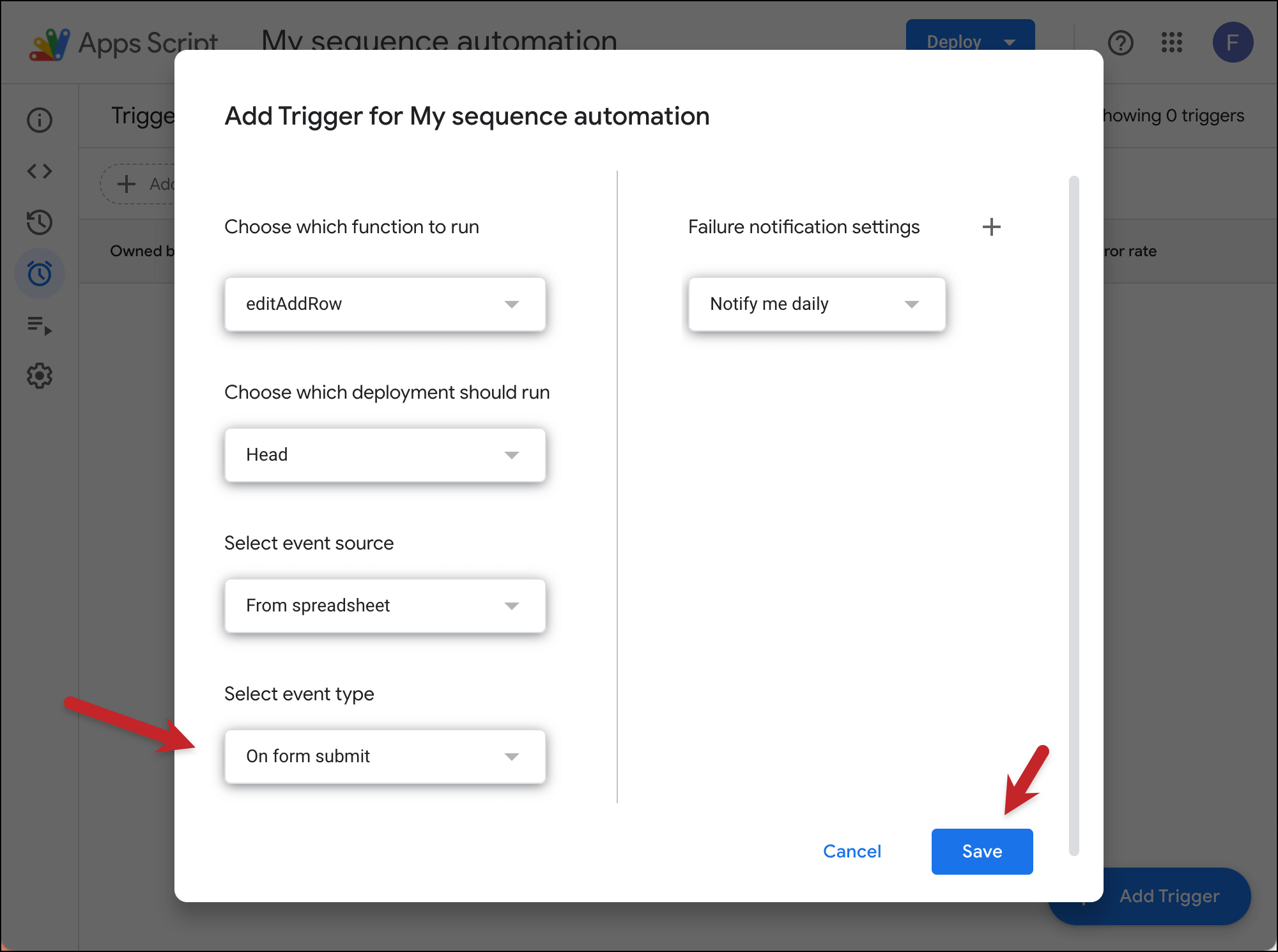
Task: Change the On form submit event type
Action: tap(385, 756)
